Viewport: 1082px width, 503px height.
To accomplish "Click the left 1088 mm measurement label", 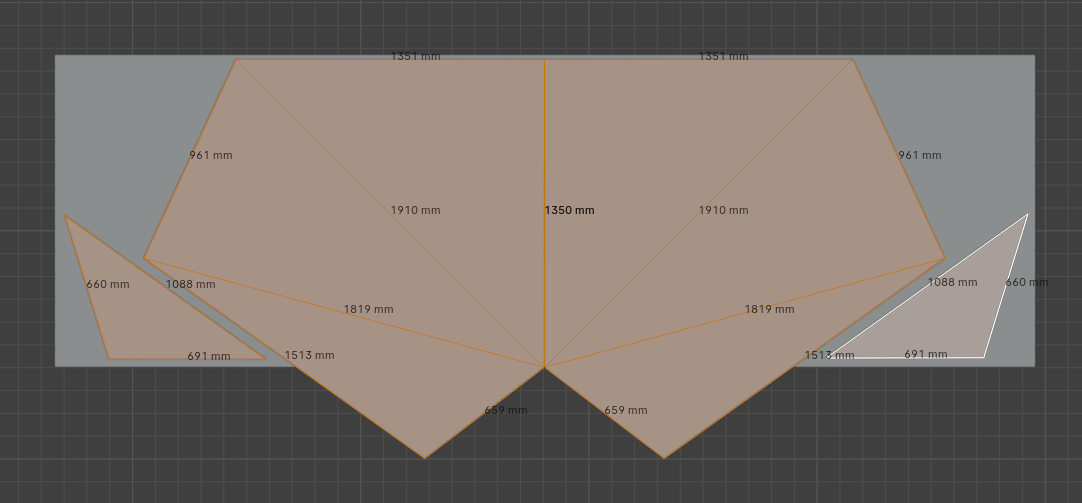I will (x=190, y=285).
